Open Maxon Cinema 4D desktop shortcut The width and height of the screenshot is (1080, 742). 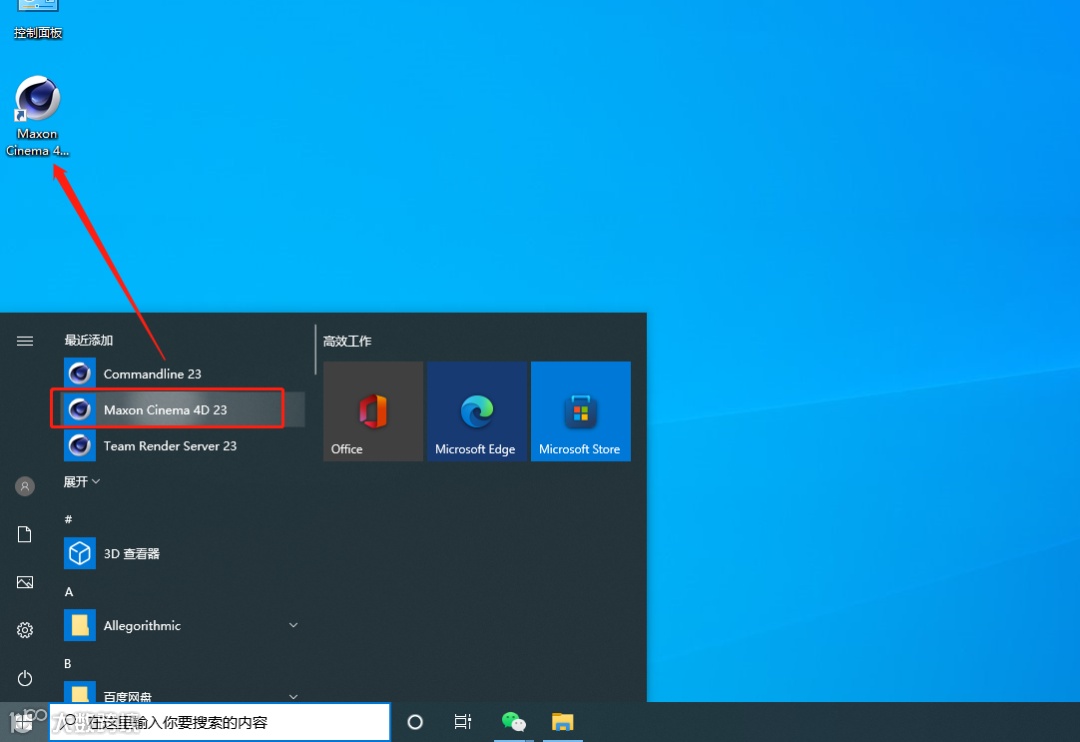37,116
